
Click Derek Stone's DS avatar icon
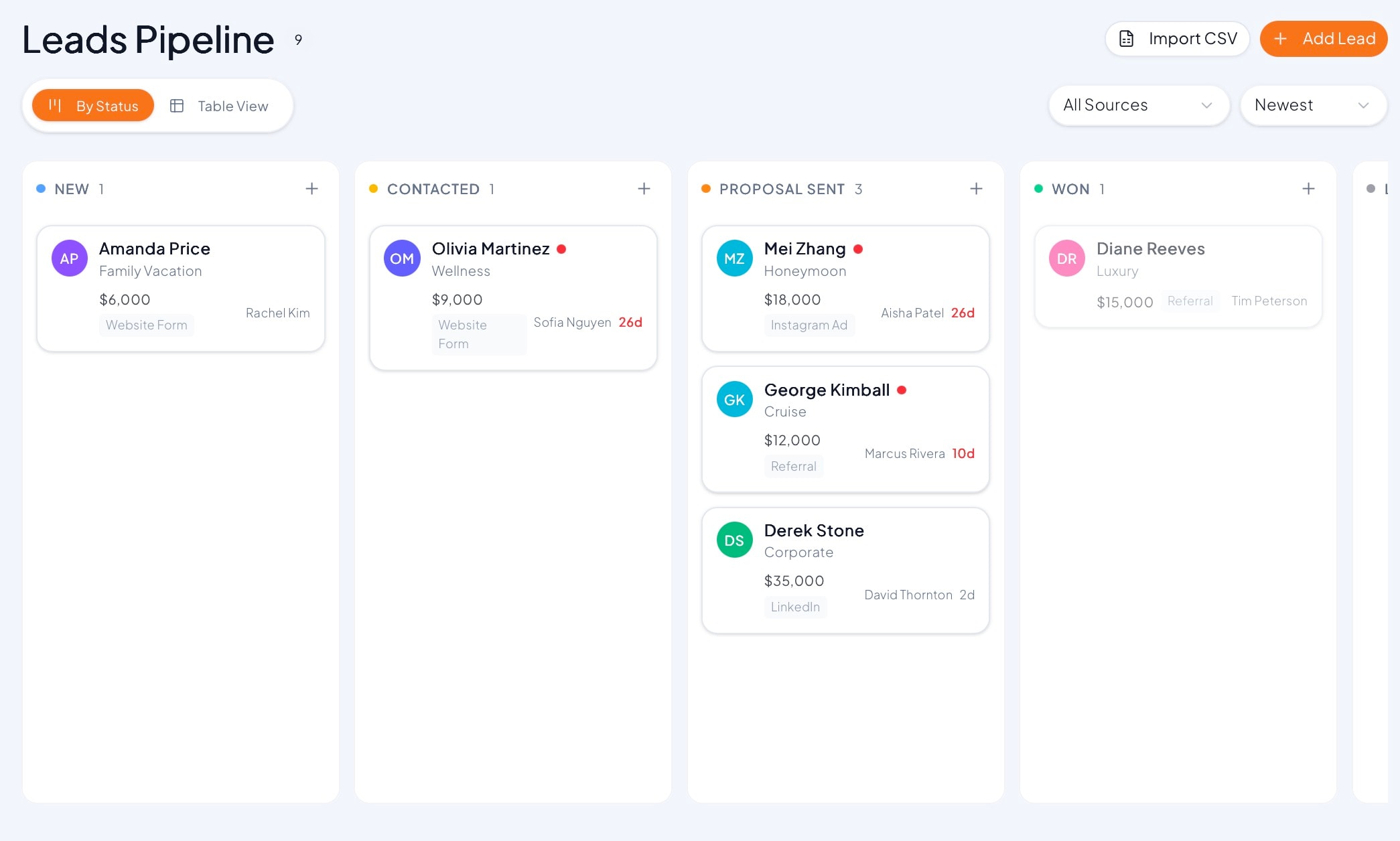click(x=734, y=540)
